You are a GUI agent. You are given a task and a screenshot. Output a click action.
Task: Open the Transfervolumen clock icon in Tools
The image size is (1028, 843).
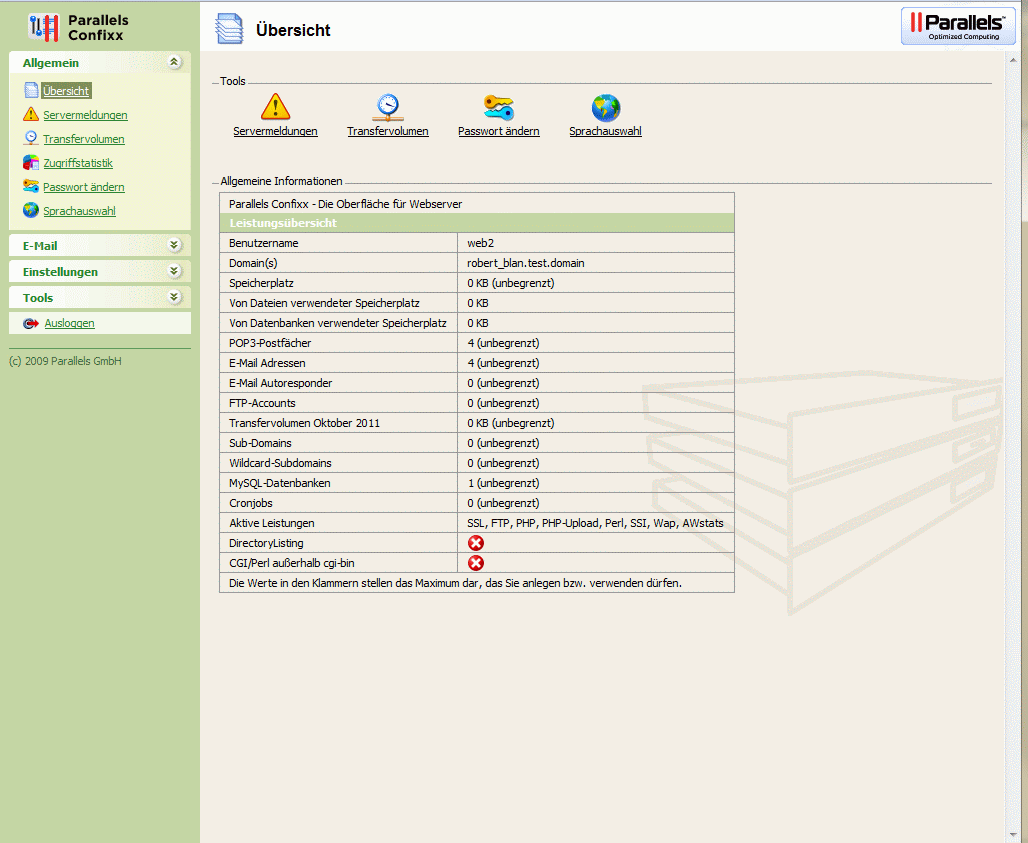click(387, 107)
